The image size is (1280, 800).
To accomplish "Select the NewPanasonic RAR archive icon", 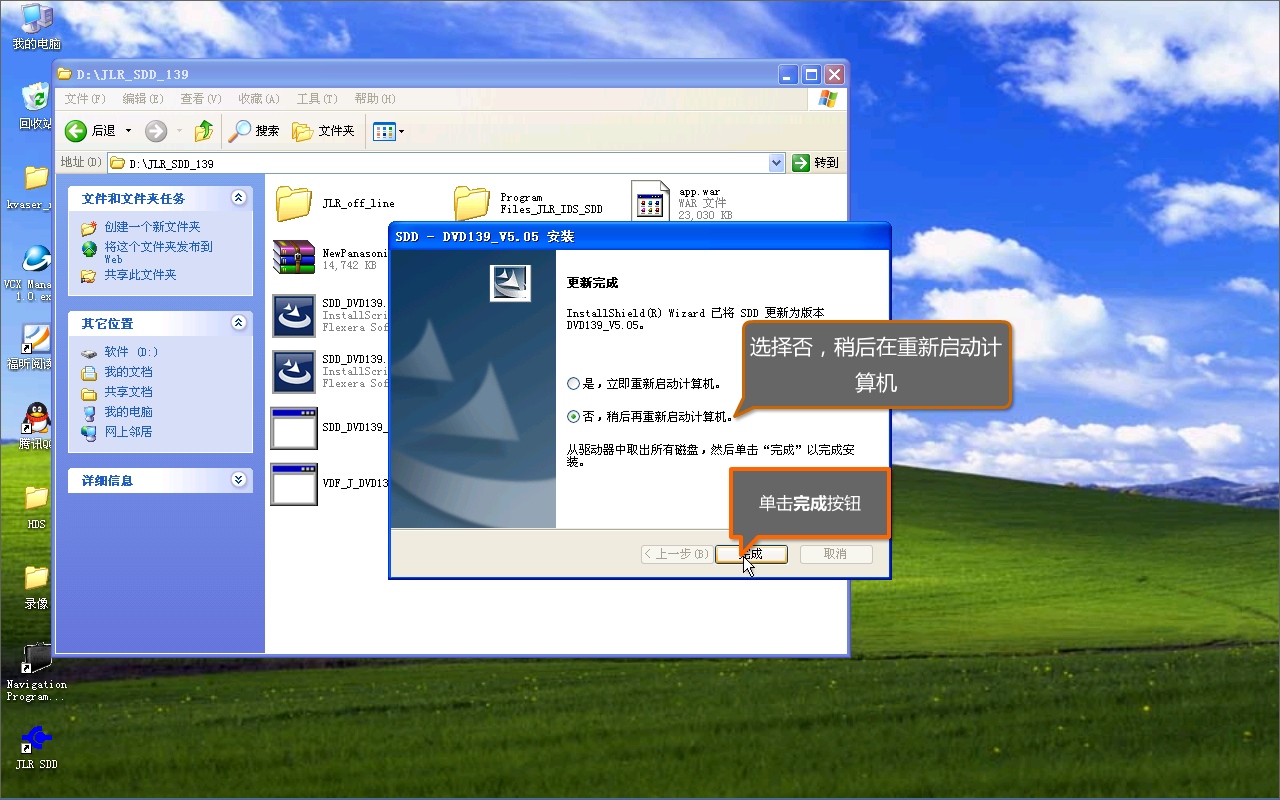I will click(294, 257).
